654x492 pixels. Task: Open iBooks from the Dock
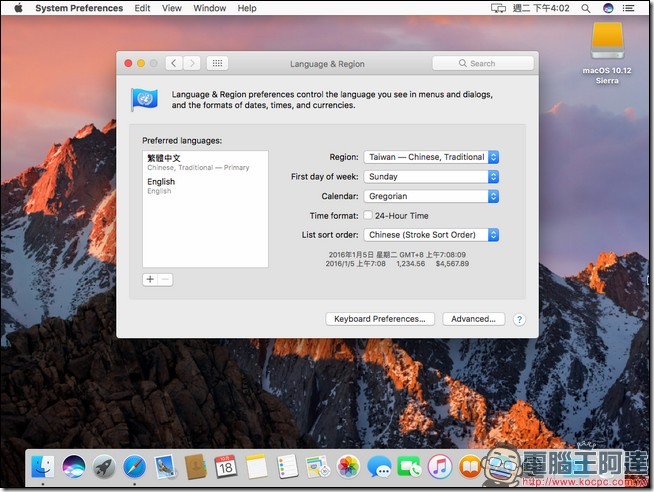470,466
